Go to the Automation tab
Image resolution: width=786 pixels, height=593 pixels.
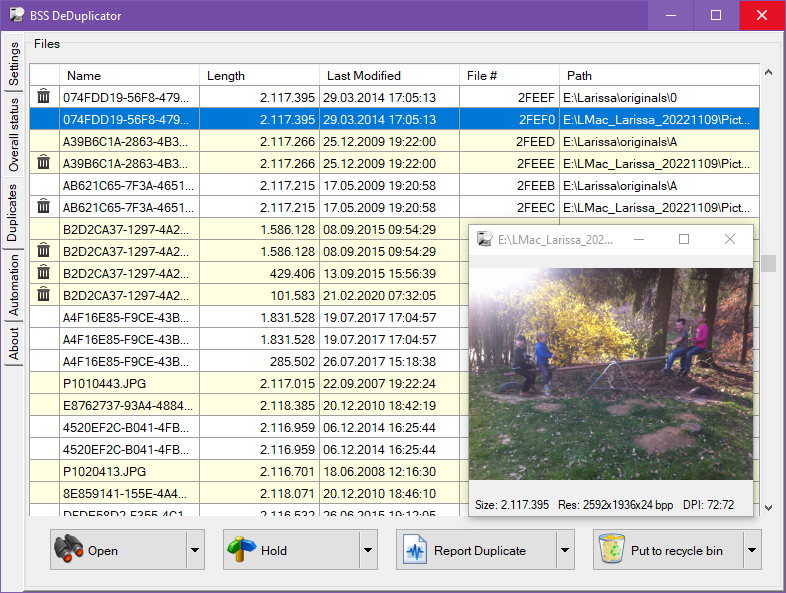14,285
